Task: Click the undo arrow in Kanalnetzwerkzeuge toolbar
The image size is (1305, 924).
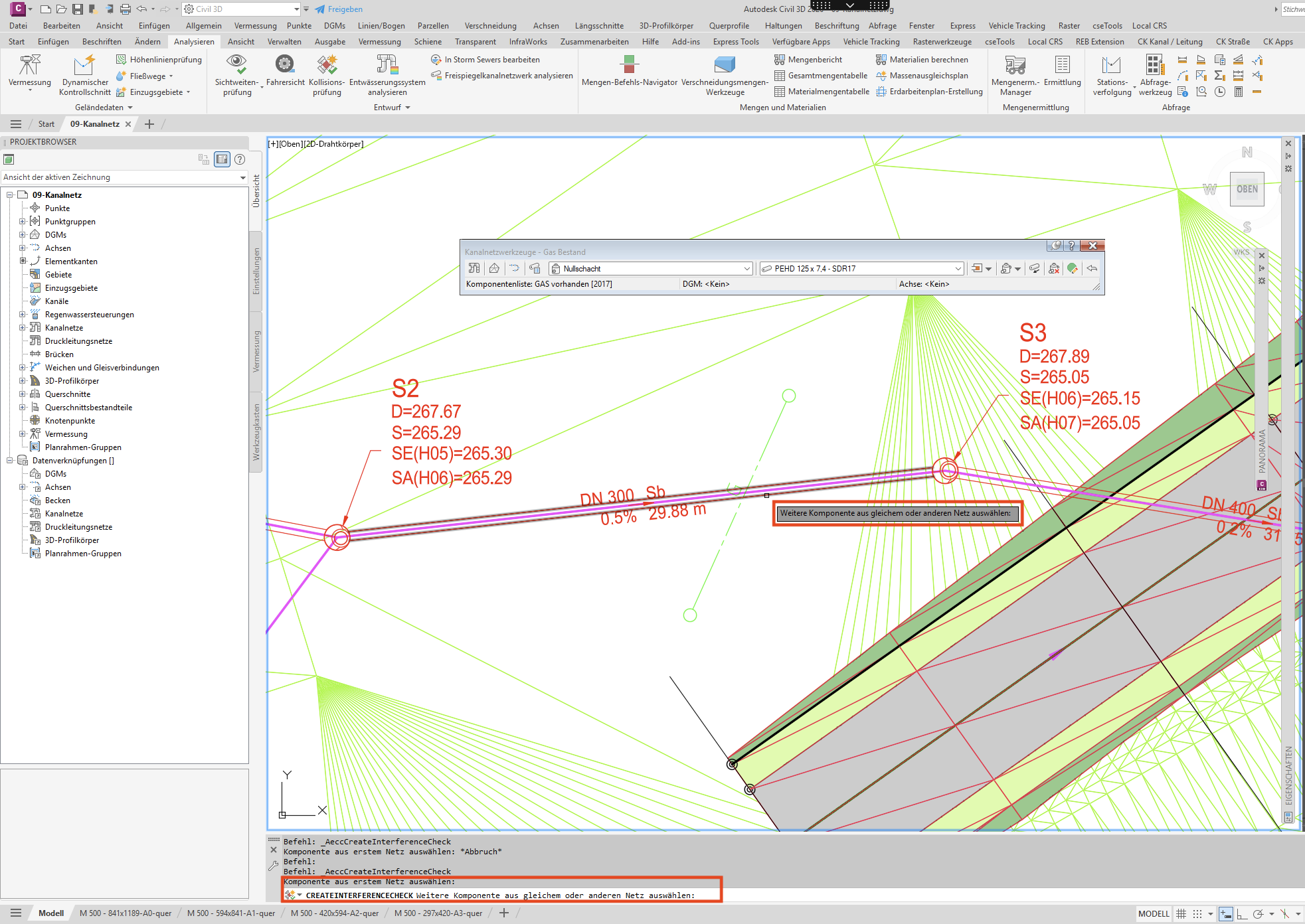Action: click(x=1092, y=268)
